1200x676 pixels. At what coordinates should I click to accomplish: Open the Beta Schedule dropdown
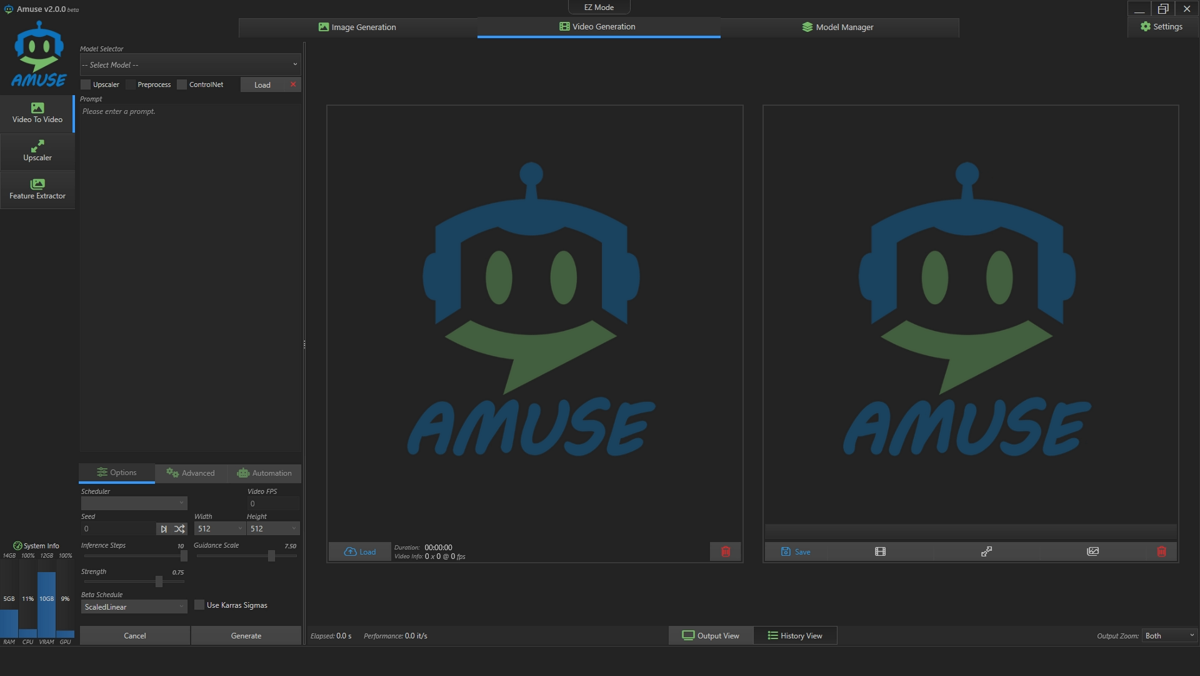[134, 606]
